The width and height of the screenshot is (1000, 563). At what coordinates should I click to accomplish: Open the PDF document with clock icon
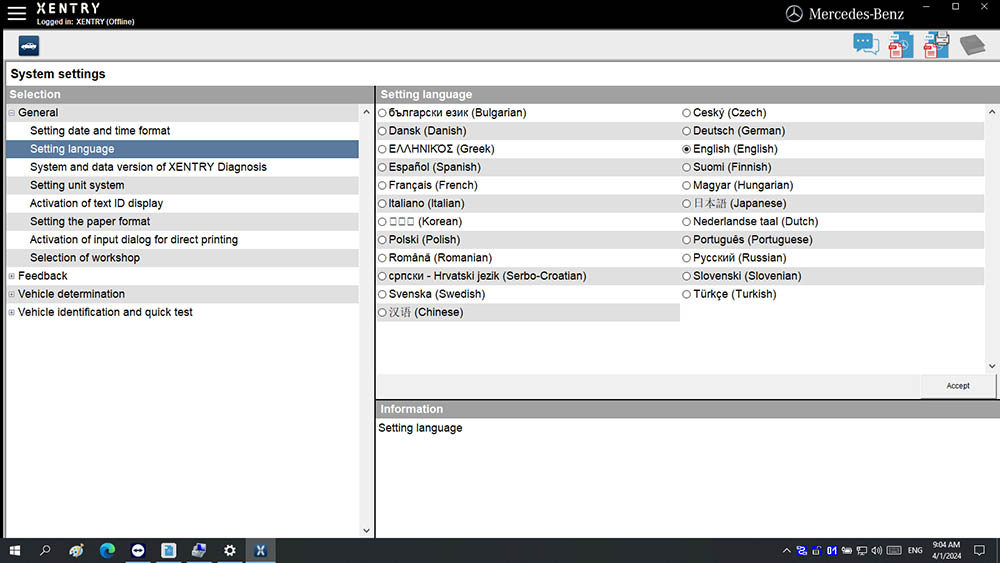coord(901,45)
